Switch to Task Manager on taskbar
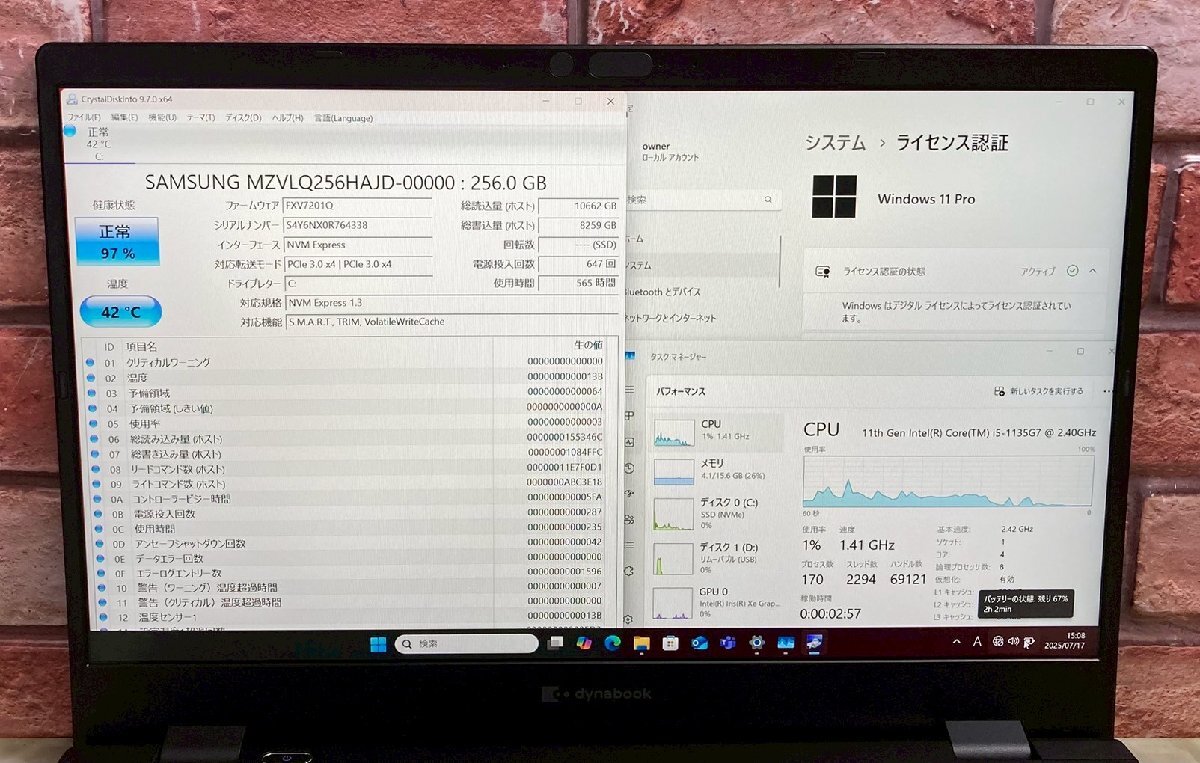The width and height of the screenshot is (1200, 763). (x=786, y=643)
